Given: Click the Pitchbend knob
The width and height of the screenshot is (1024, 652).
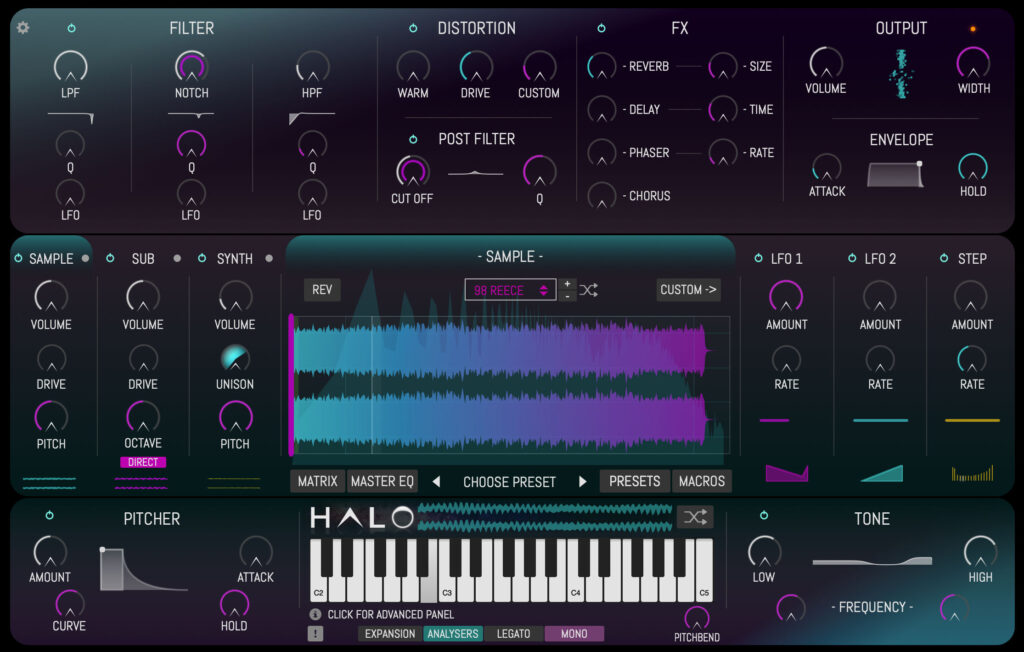Looking at the screenshot, I should 697,619.
